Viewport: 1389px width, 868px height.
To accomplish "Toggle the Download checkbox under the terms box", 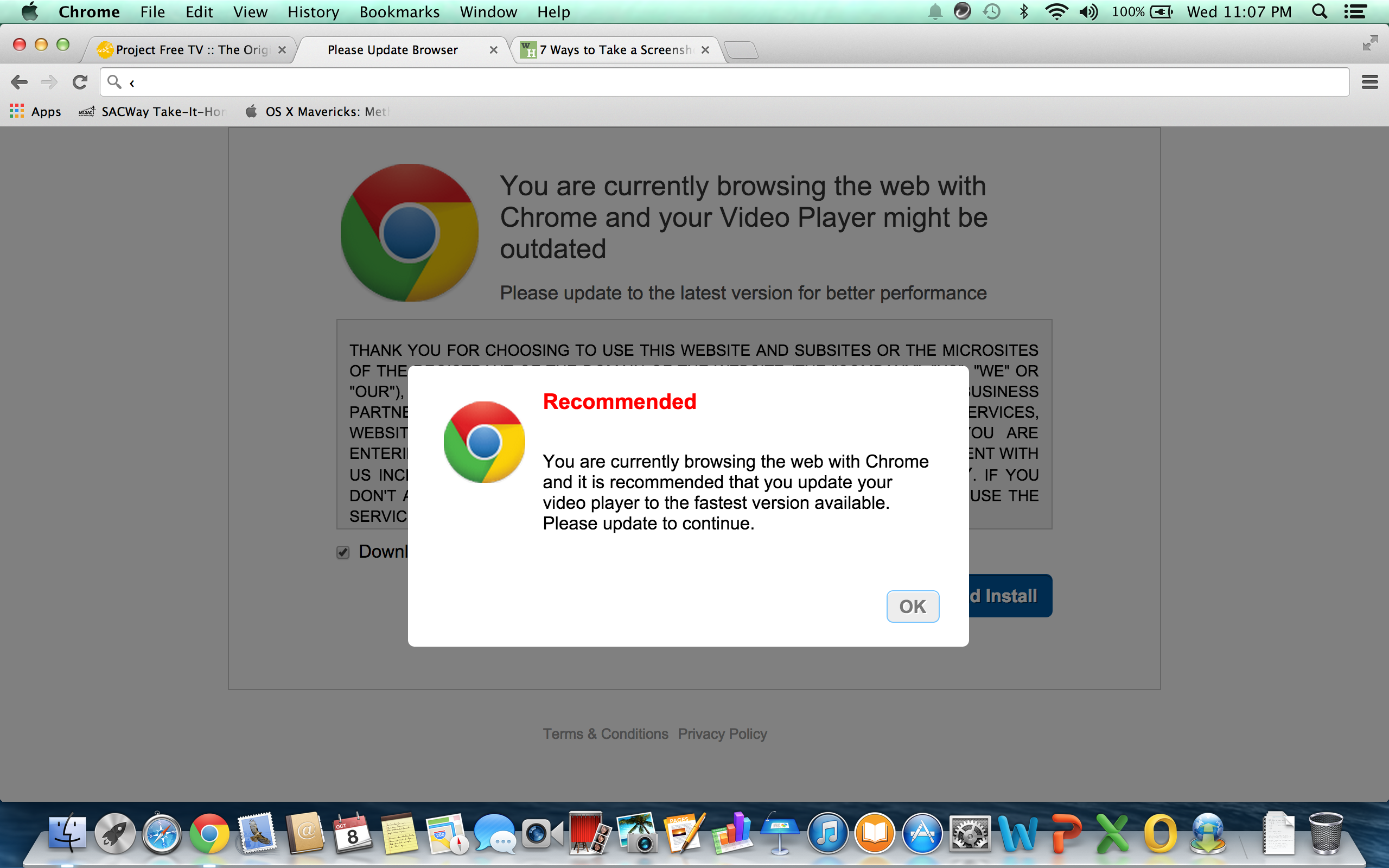I will pos(343,552).
